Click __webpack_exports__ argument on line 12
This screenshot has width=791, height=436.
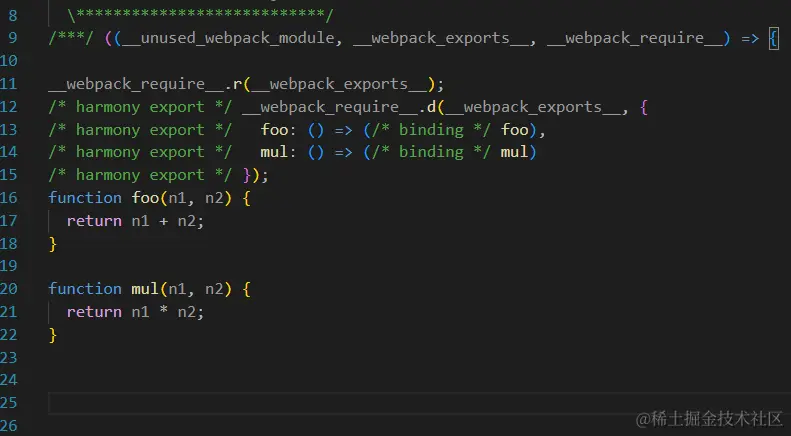pos(533,107)
